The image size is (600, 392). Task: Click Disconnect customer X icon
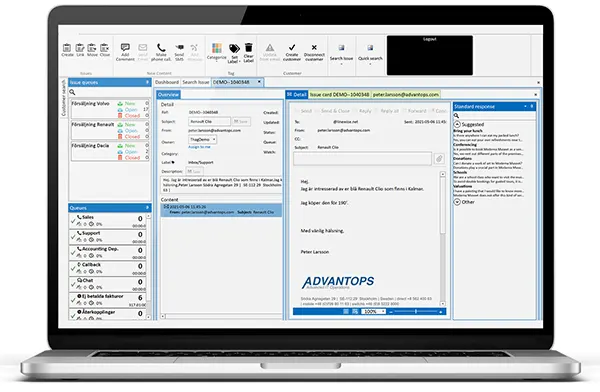(314, 47)
